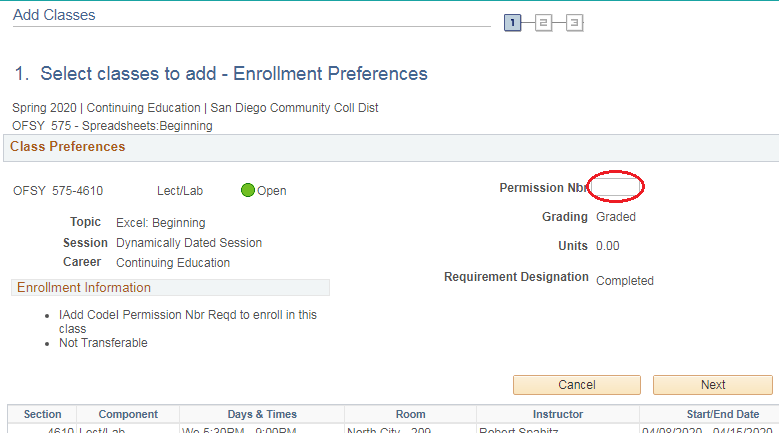The width and height of the screenshot is (779, 433).
Task: Click the Excel: Beginning topic text
Action: point(161,223)
